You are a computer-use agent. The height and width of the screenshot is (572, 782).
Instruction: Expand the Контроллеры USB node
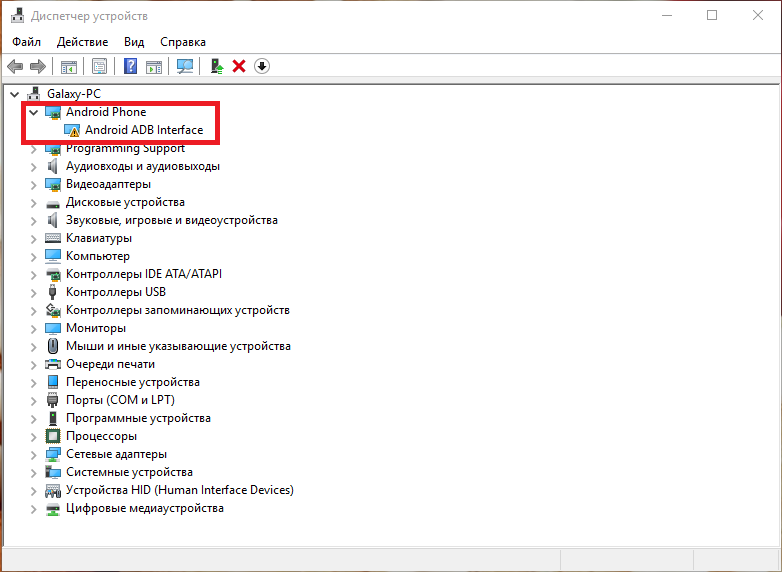[33, 292]
